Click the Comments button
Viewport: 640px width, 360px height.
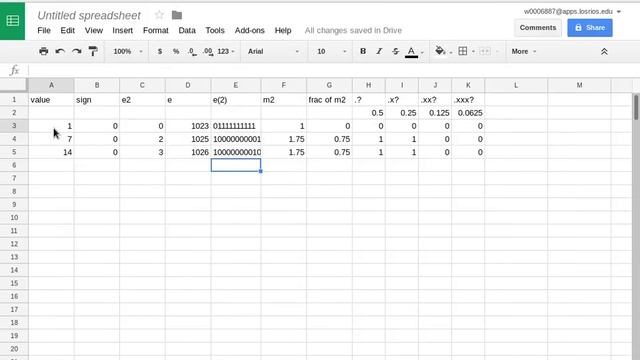click(538, 28)
